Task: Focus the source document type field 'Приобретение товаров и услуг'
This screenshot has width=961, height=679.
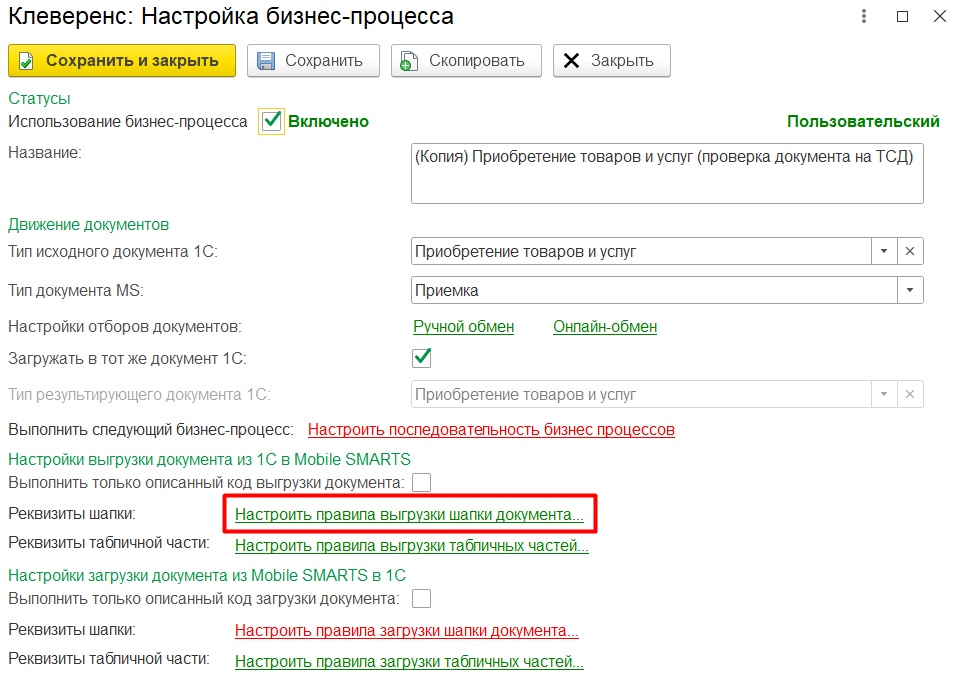Action: pos(641,251)
